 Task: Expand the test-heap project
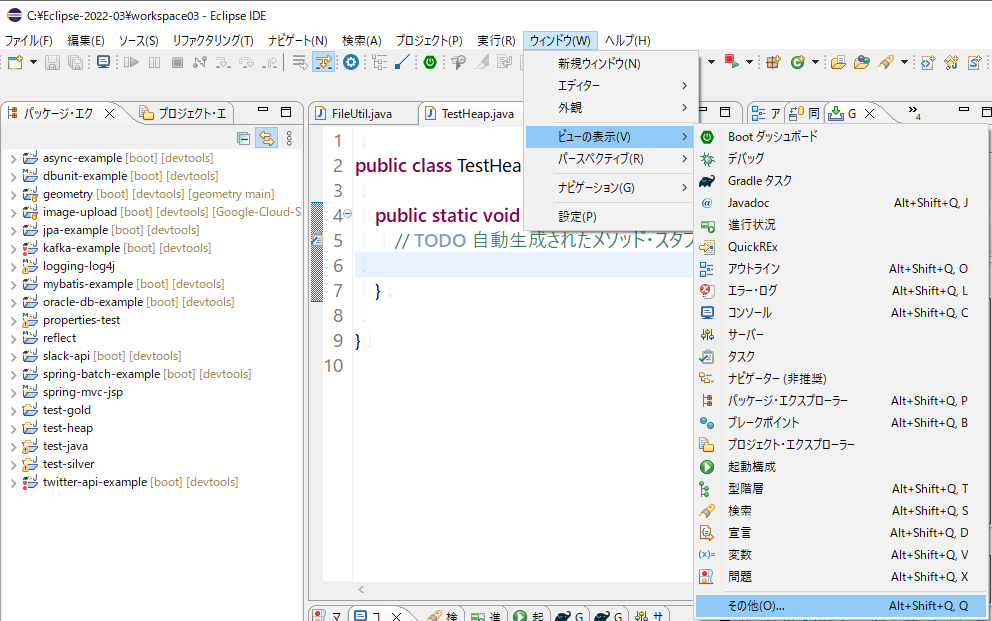(13, 429)
